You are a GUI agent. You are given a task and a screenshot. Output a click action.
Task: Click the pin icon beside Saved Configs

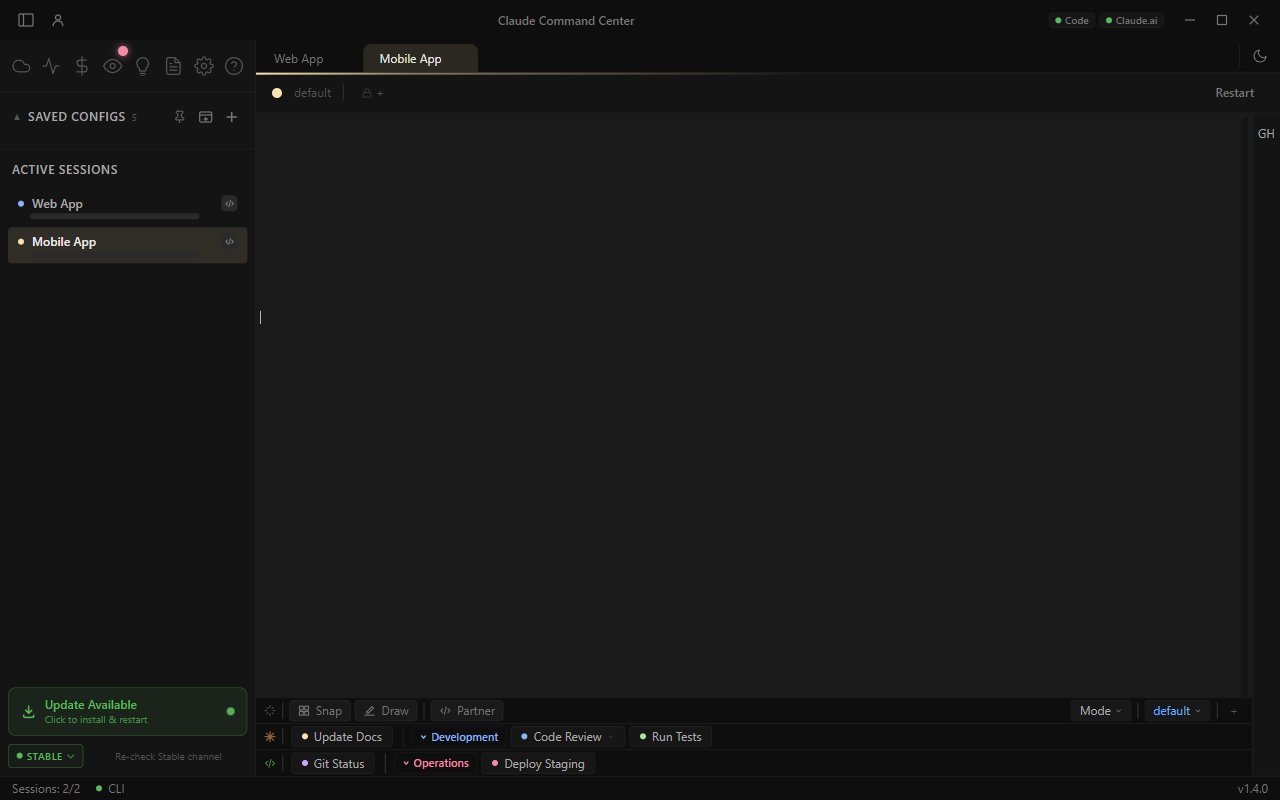pos(179,117)
